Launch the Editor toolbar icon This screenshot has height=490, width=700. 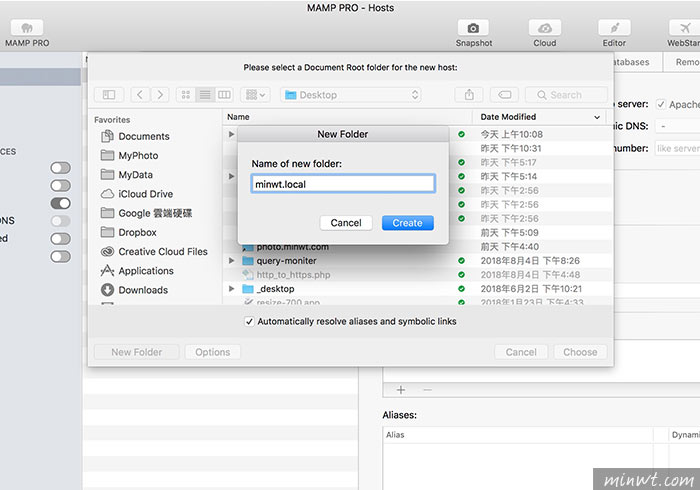click(614, 28)
